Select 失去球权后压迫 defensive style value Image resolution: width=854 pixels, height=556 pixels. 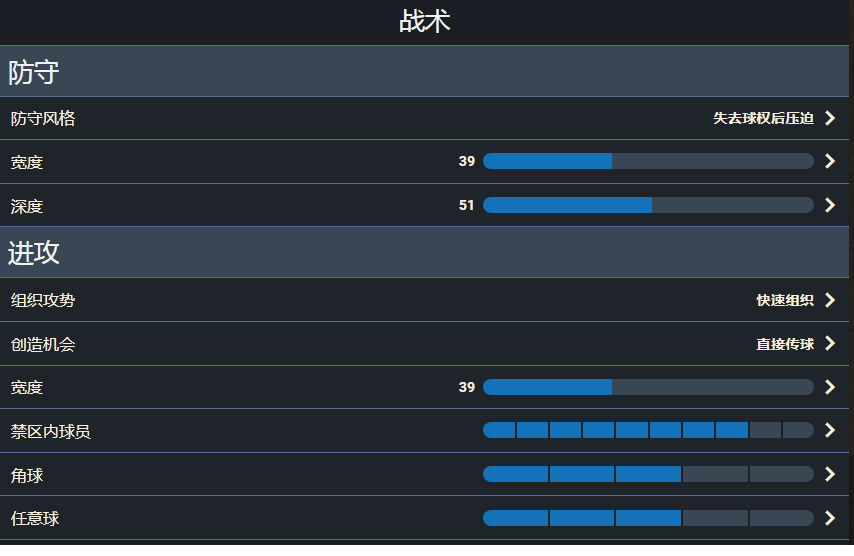coord(763,118)
